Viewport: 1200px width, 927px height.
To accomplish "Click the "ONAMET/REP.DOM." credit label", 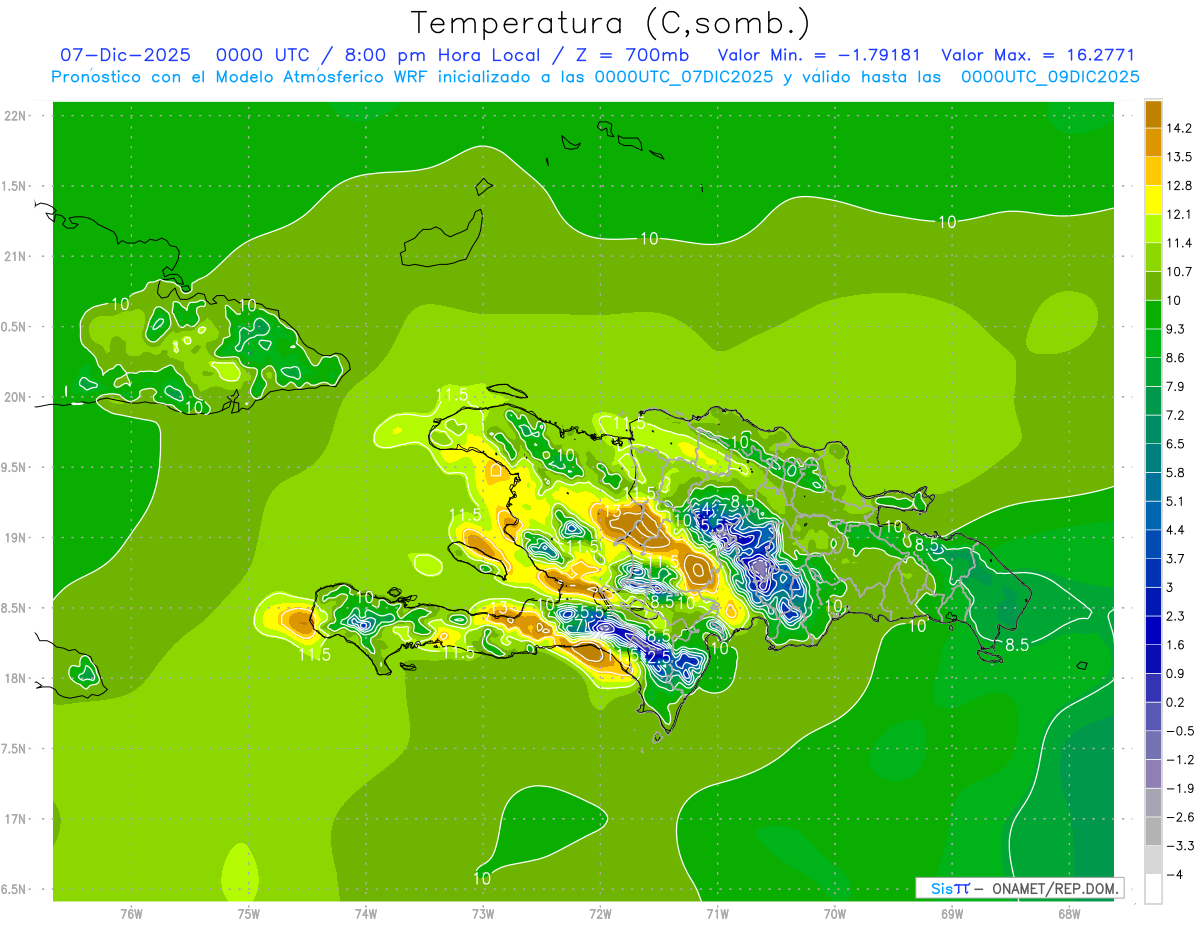I will pos(1054,888).
